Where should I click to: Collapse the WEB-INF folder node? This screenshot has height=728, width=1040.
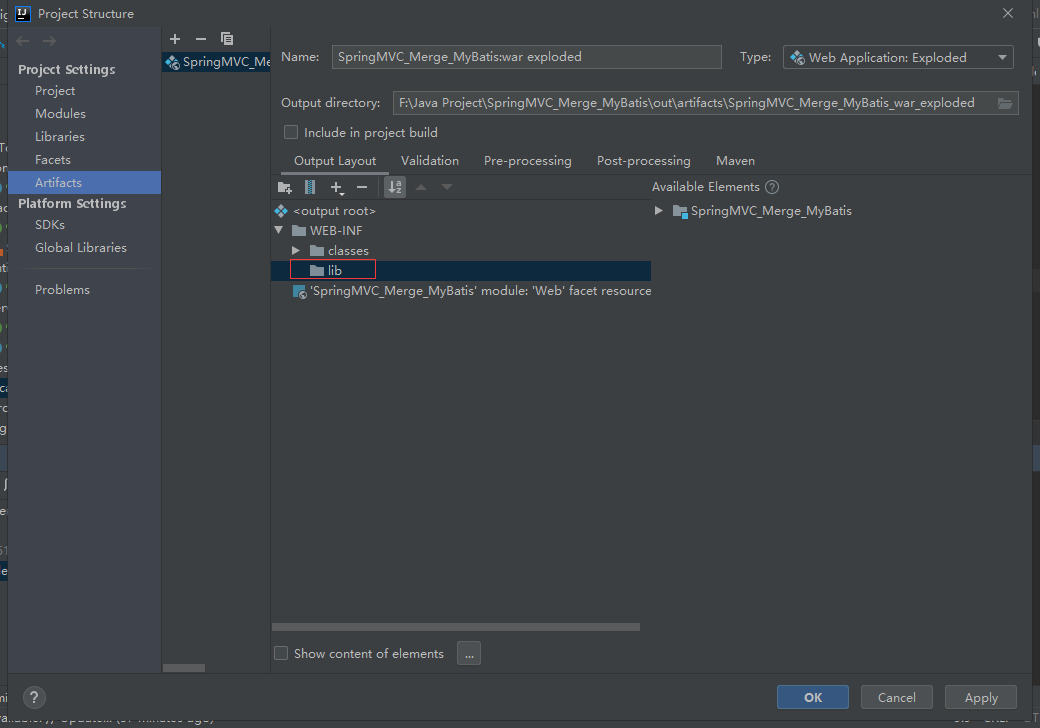[279, 231]
